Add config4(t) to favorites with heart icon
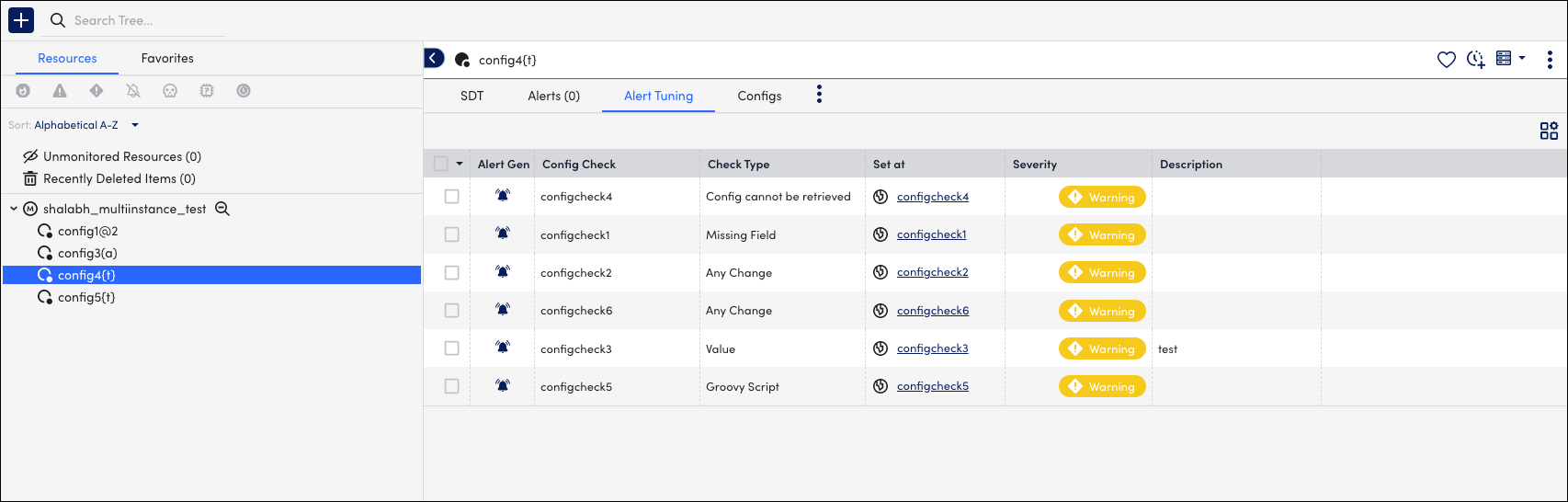1568x502 pixels. pyautogui.click(x=1446, y=60)
